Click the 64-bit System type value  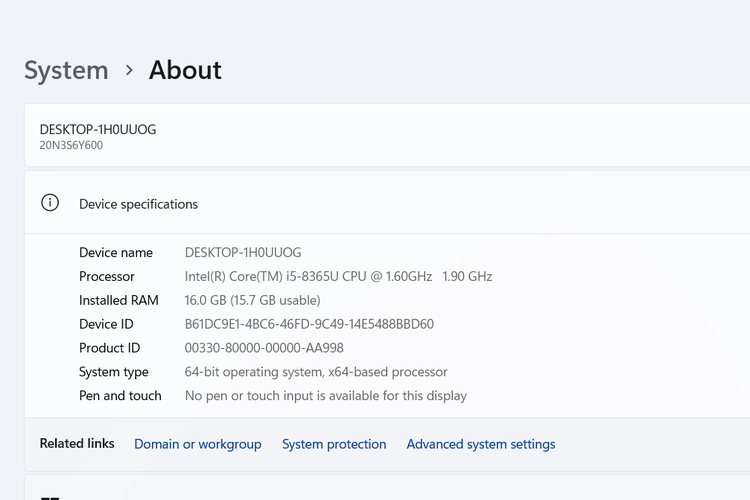tap(316, 372)
